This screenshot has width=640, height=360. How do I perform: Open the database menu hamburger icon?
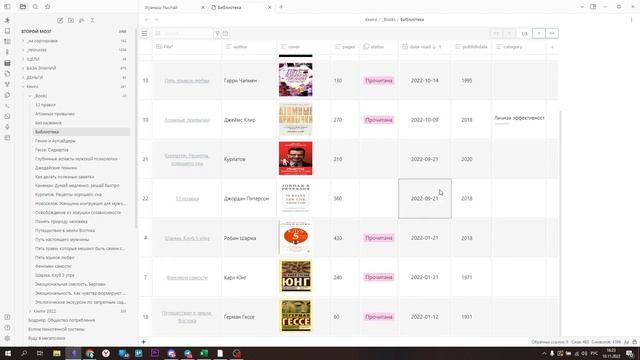click(x=144, y=33)
